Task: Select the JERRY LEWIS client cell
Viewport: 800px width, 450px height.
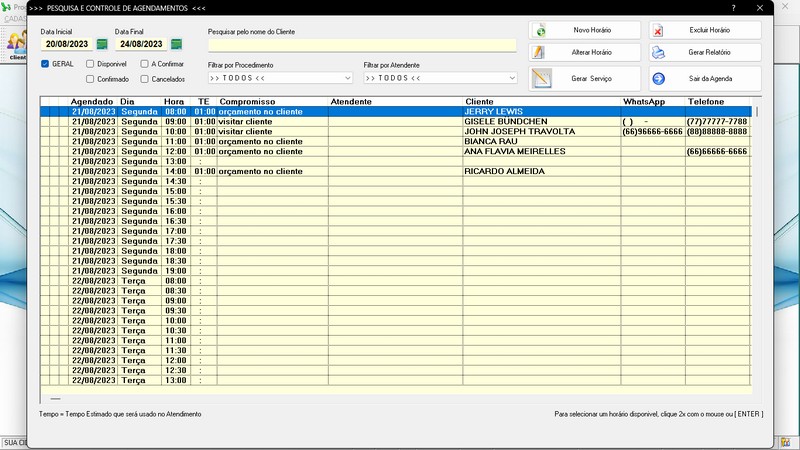Action: coord(542,112)
